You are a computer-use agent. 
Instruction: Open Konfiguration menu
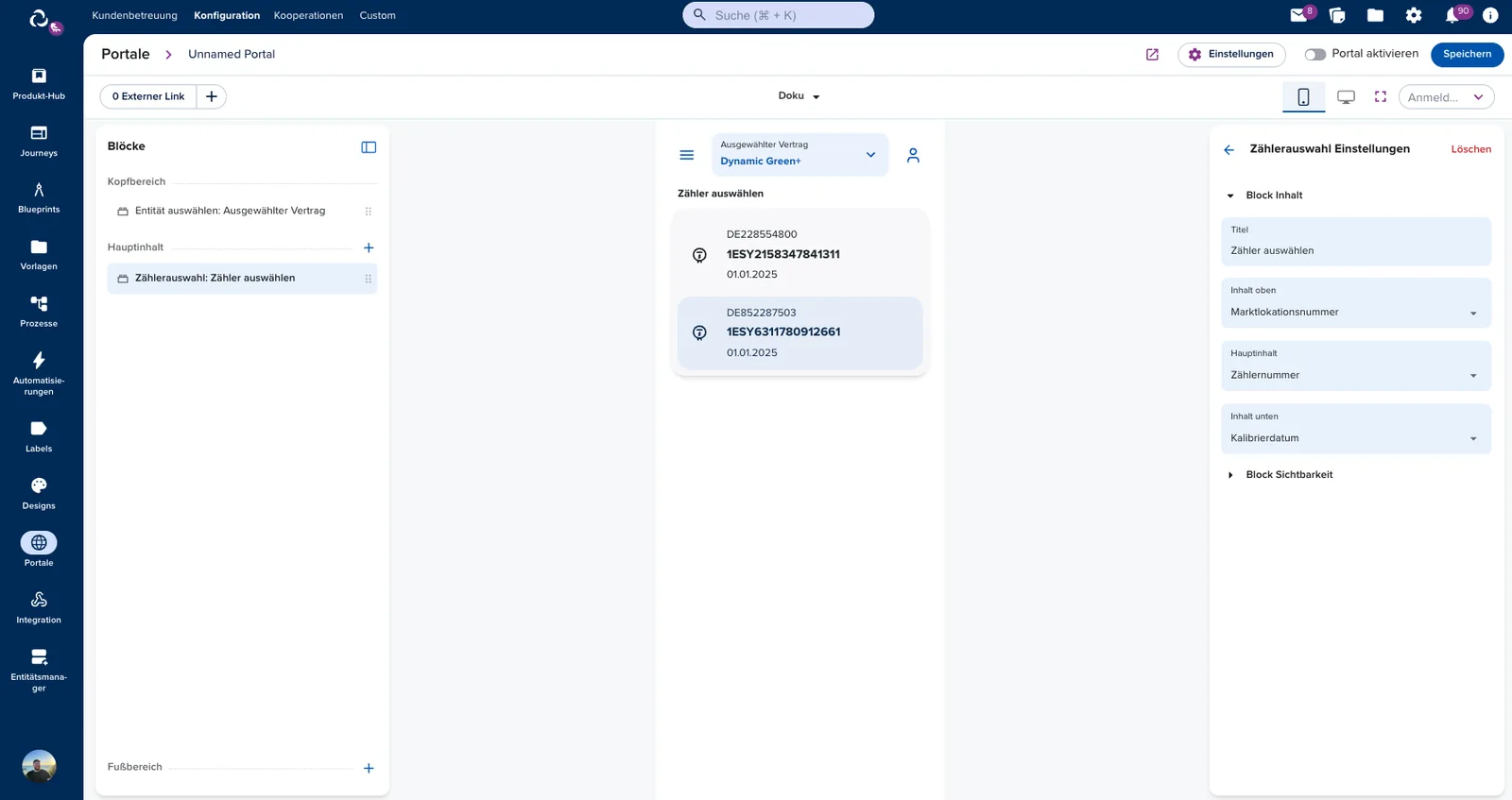227,16
